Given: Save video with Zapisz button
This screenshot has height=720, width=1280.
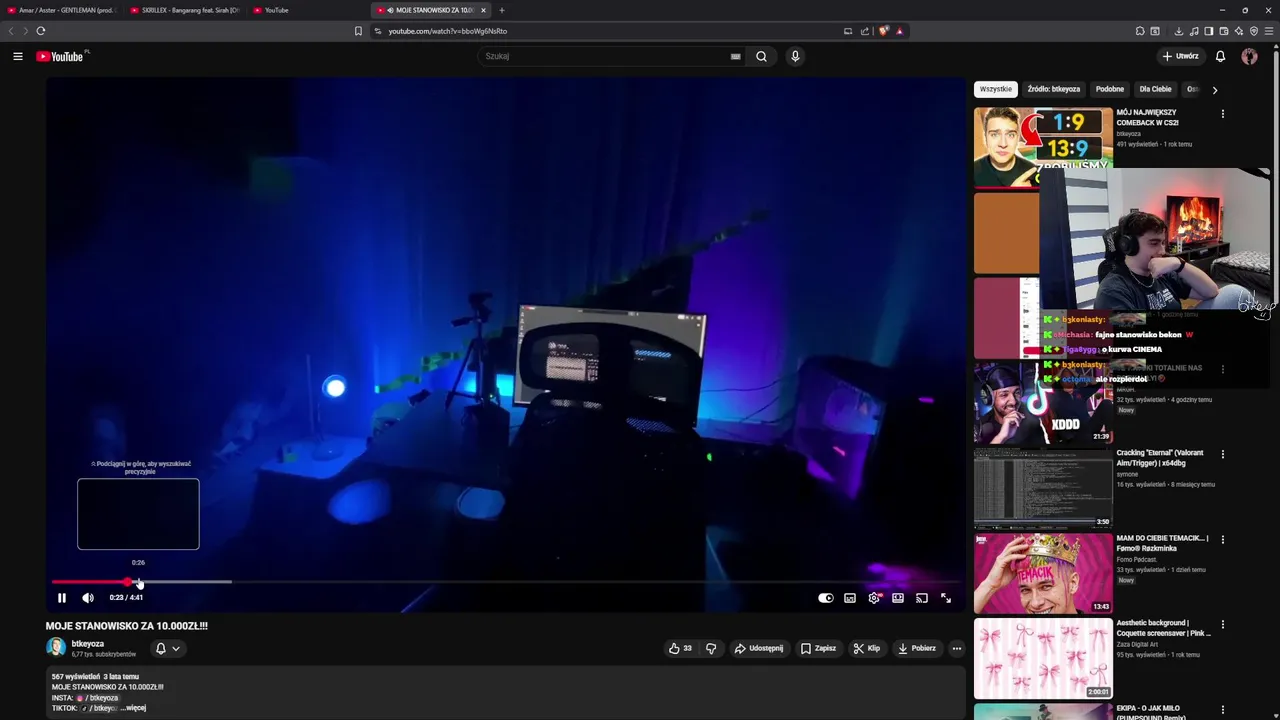Looking at the screenshot, I should (818, 648).
